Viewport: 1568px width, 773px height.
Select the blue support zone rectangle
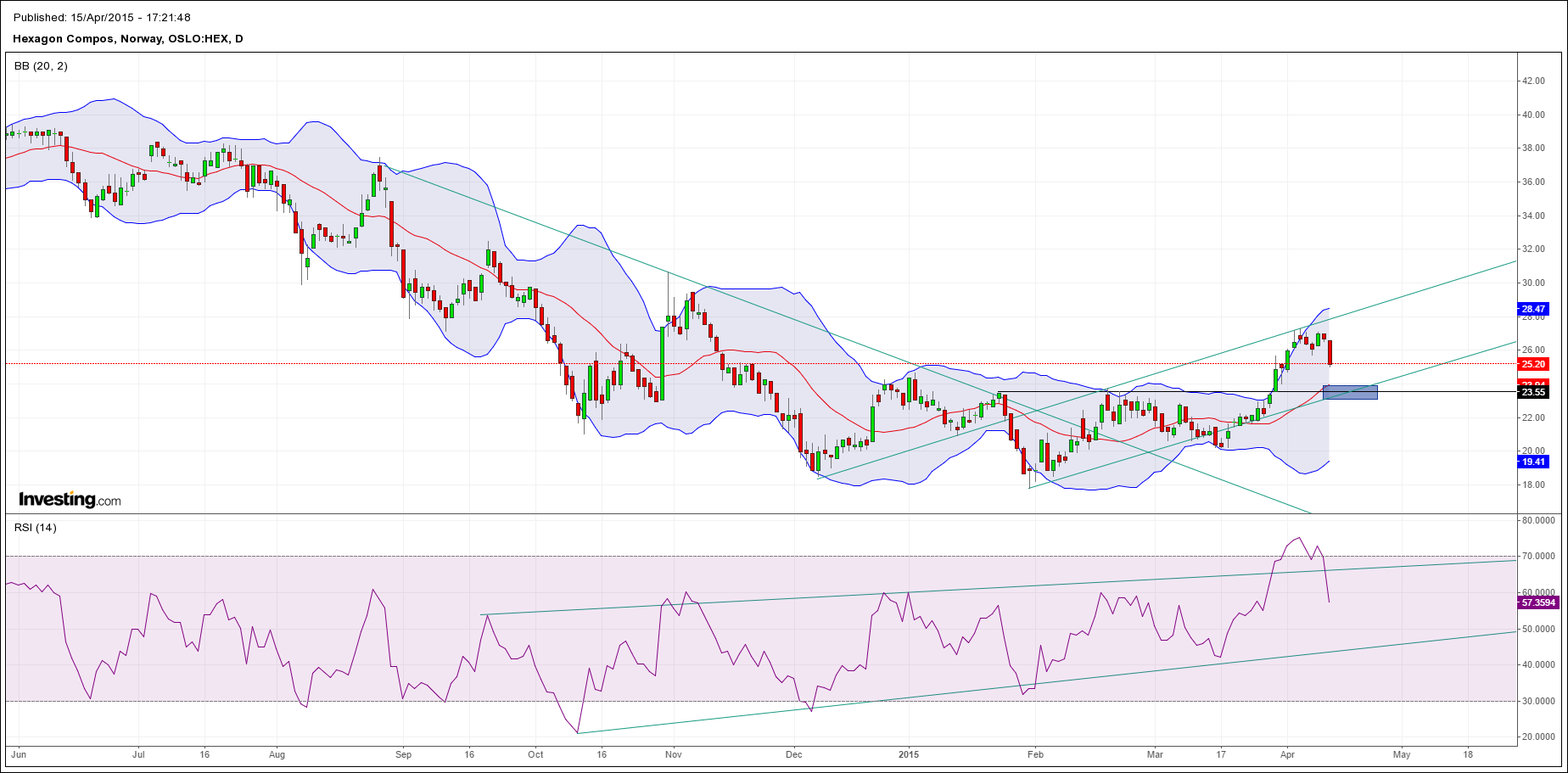(1350, 392)
